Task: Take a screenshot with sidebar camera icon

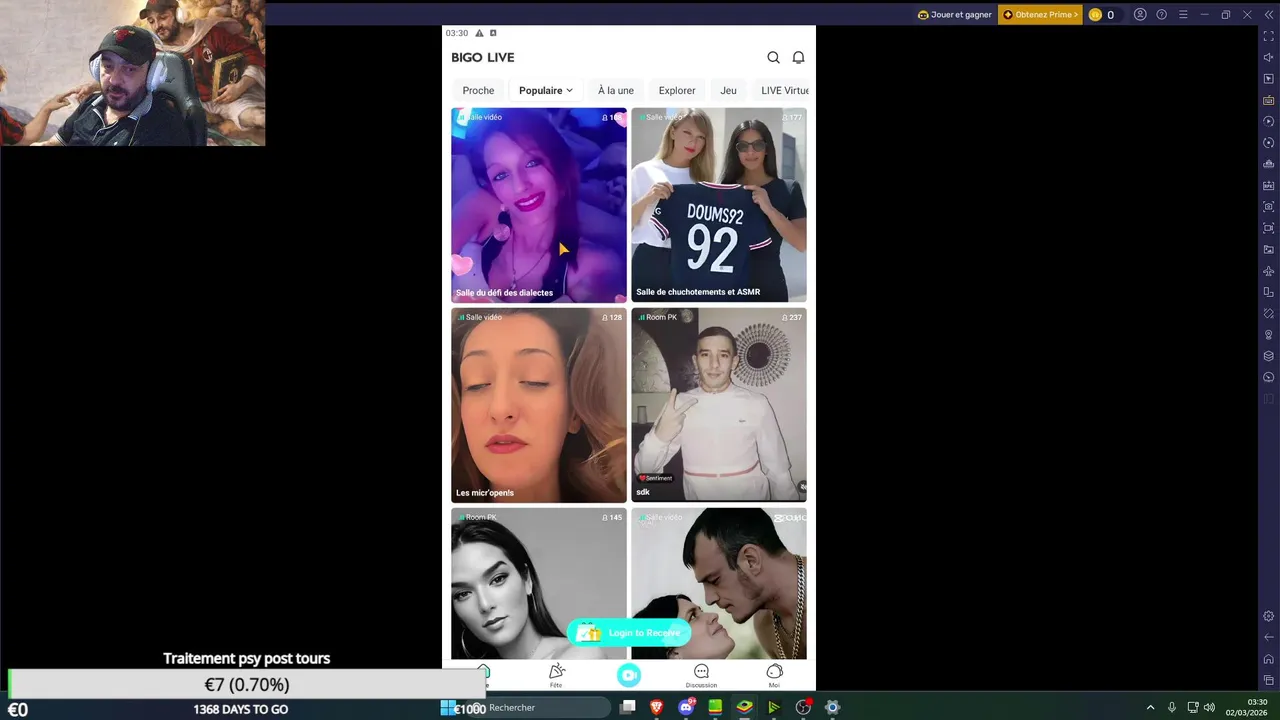Action: (x=1269, y=206)
